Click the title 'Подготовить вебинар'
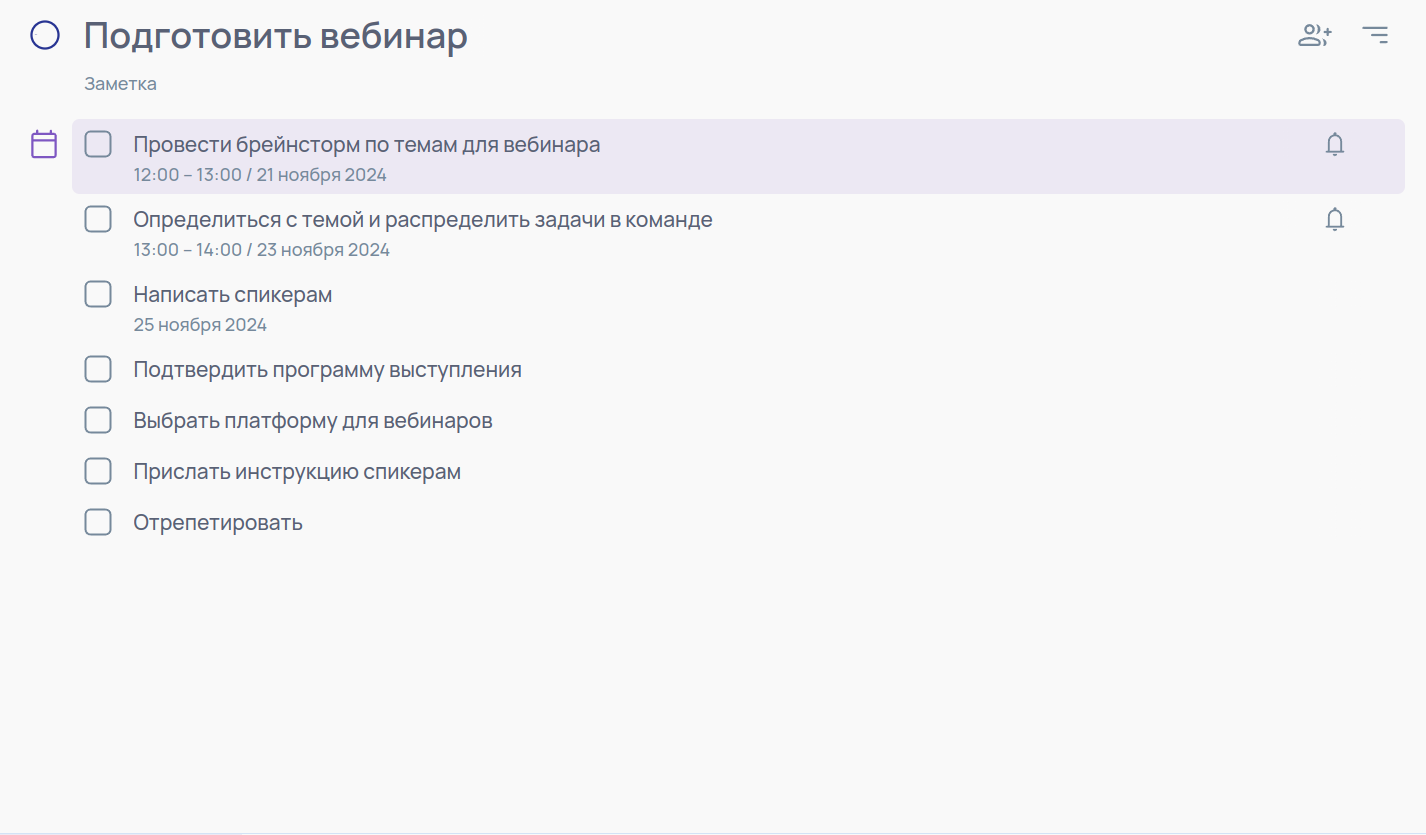Screen dimensions: 1426x835 click(x=276, y=36)
